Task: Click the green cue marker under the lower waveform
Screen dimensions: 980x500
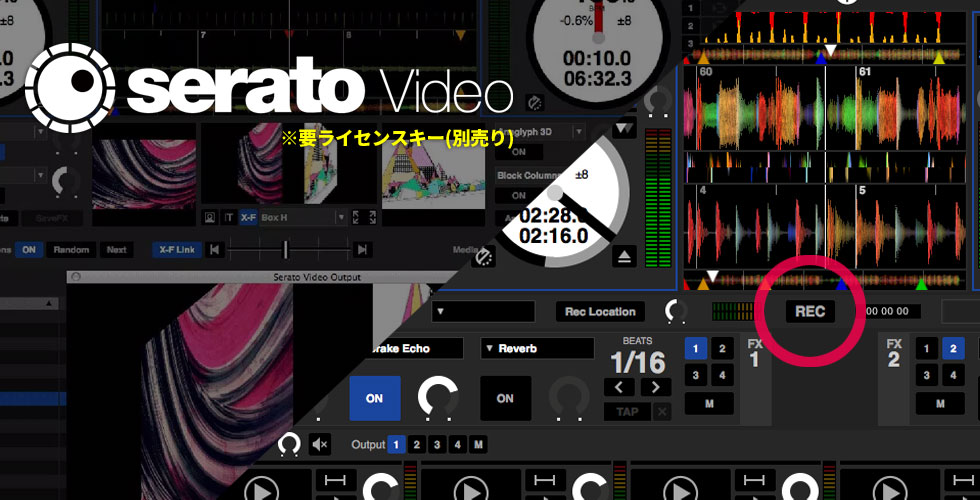Action: coord(922,285)
